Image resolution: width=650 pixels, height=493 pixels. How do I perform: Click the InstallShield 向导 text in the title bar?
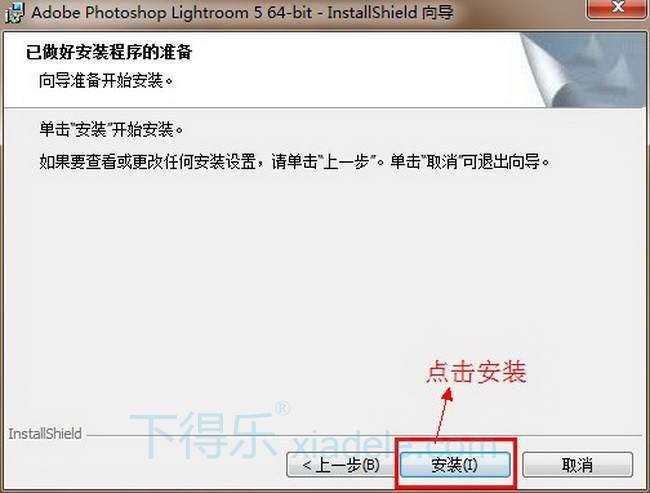tap(390, 12)
